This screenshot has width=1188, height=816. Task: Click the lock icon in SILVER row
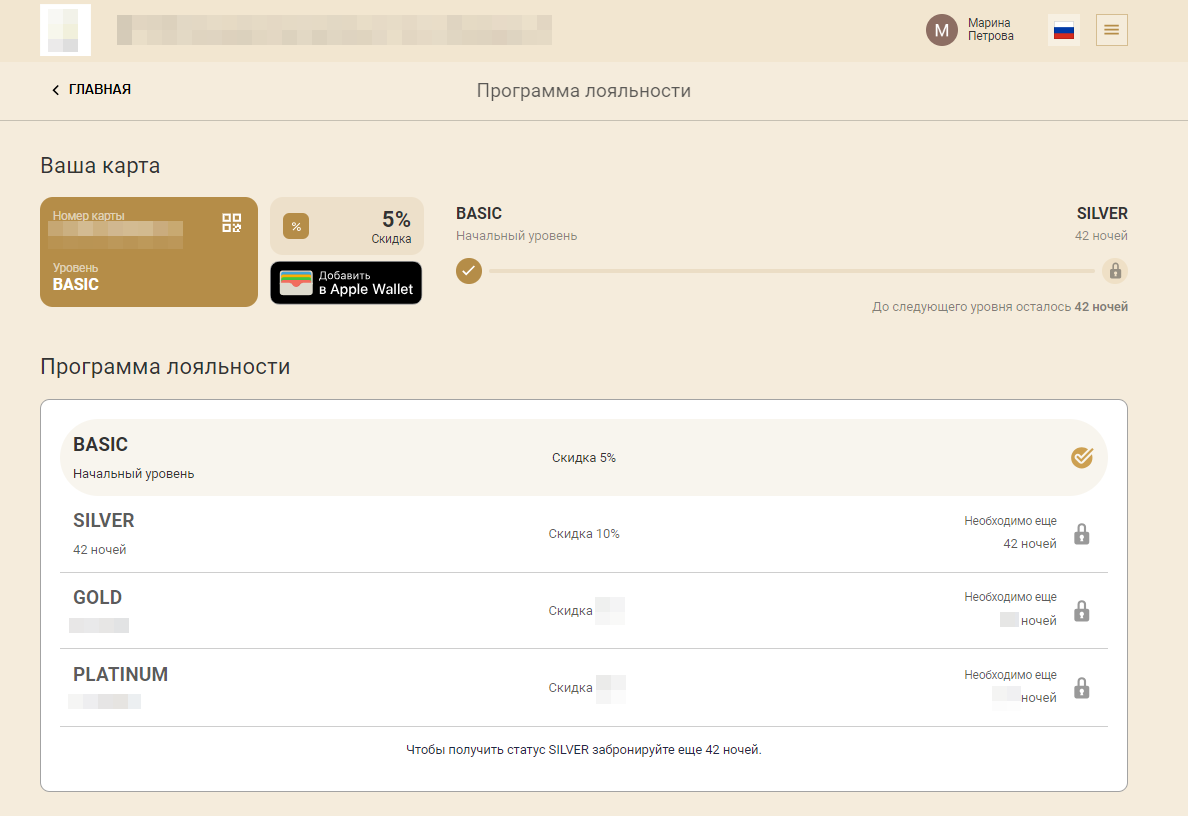pyautogui.click(x=1082, y=534)
